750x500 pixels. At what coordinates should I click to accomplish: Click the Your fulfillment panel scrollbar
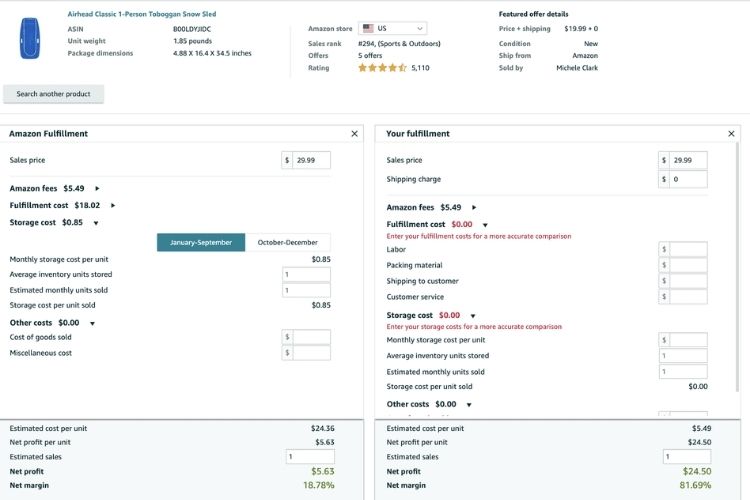[738, 268]
